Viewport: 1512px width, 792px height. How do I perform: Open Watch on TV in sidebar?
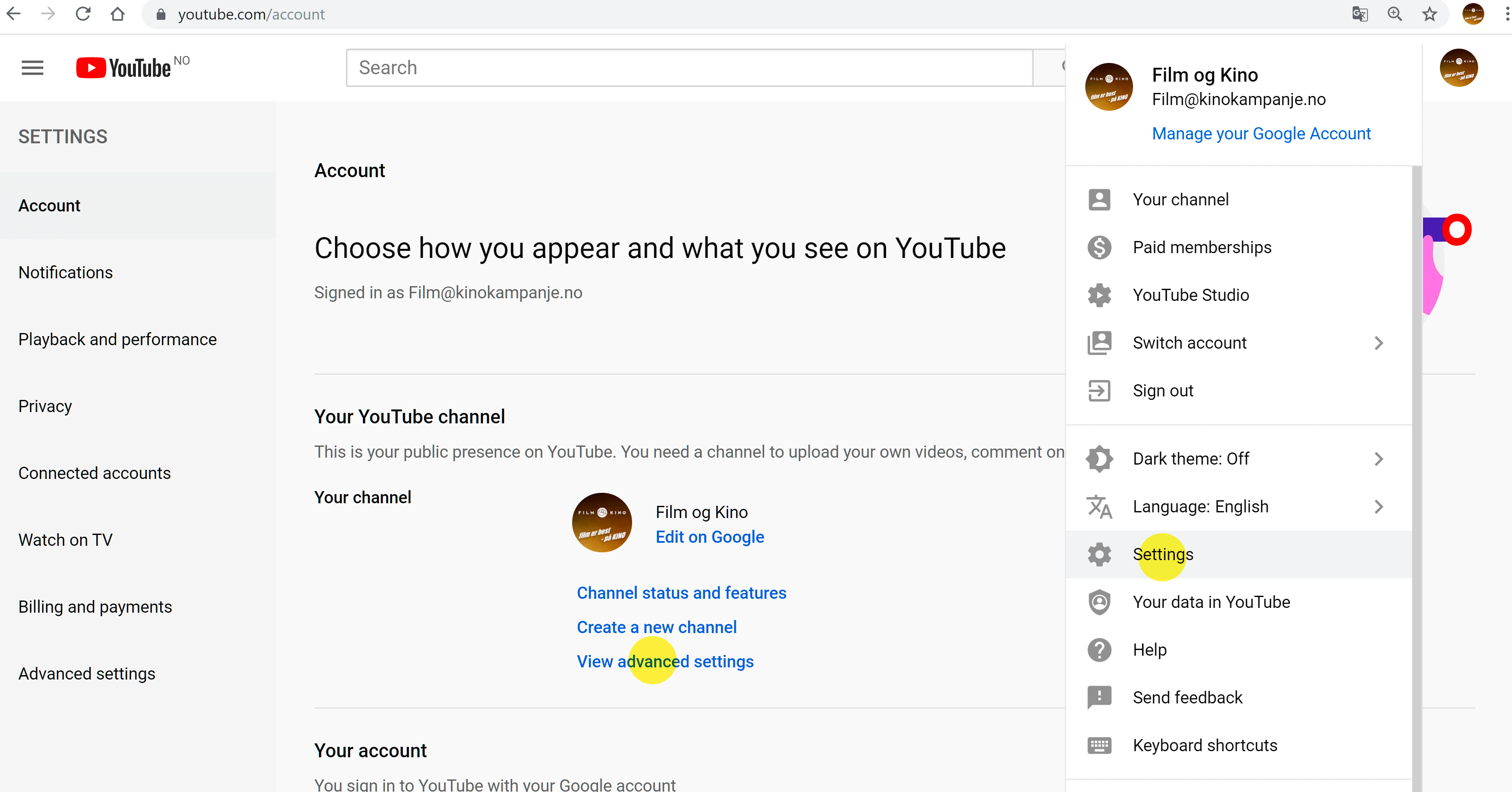(138, 540)
